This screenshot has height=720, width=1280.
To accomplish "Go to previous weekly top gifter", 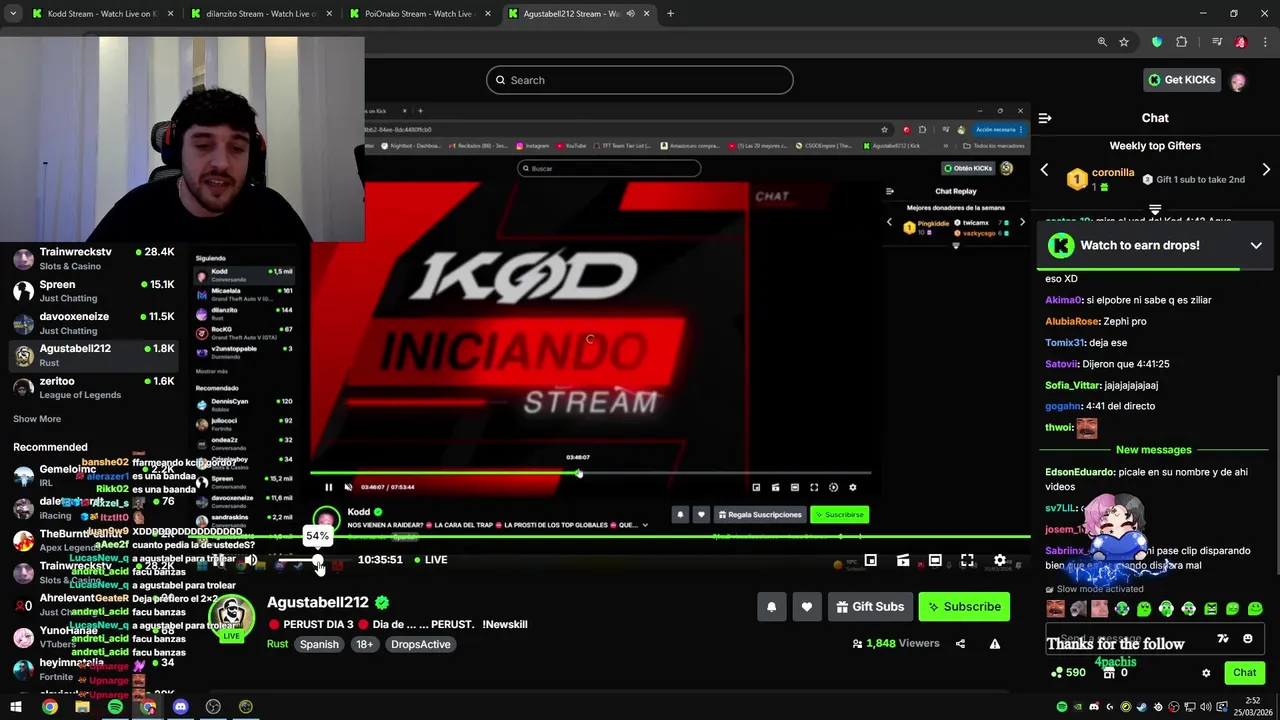I will pos(1045,170).
